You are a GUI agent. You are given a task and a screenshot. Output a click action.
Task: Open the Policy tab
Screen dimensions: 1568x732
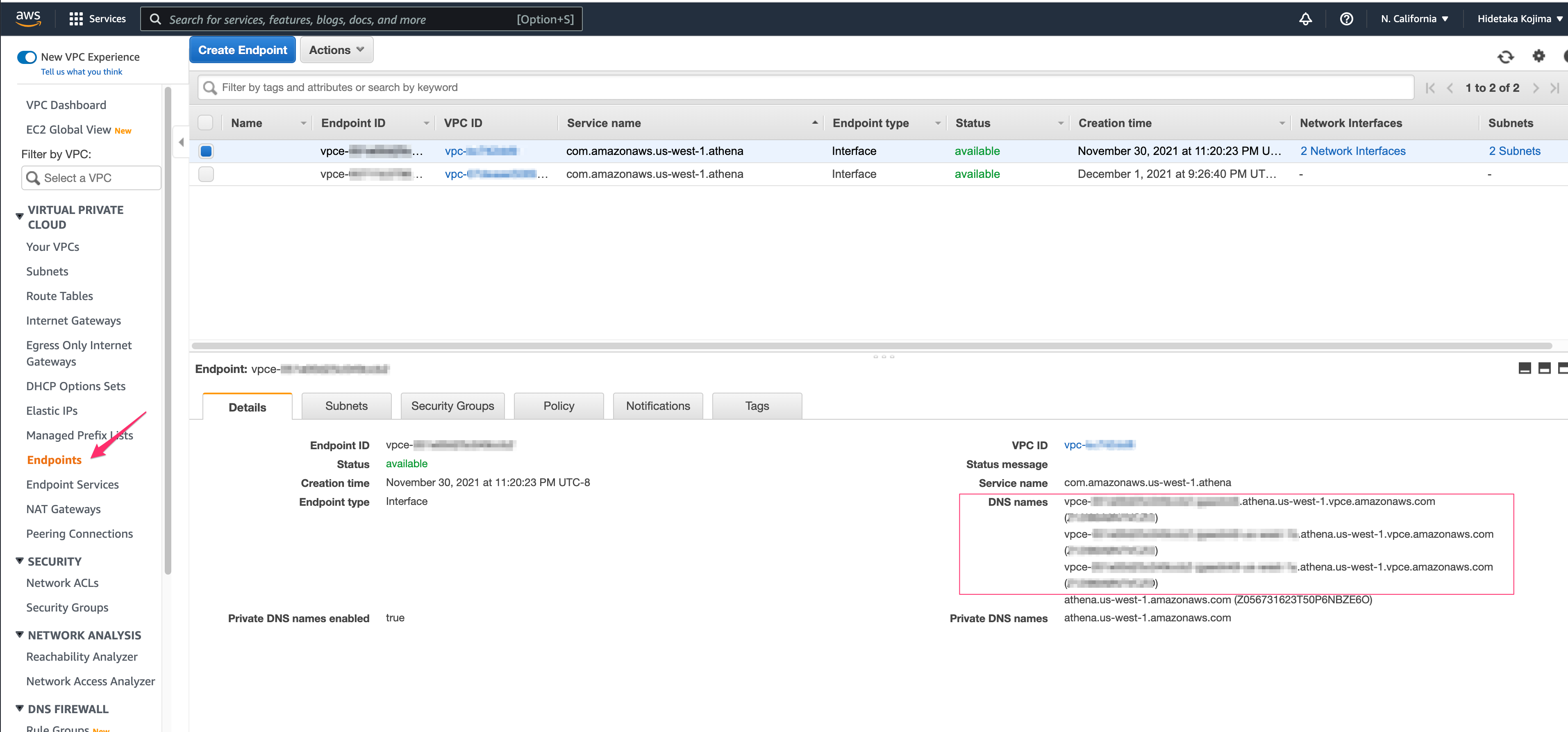559,406
